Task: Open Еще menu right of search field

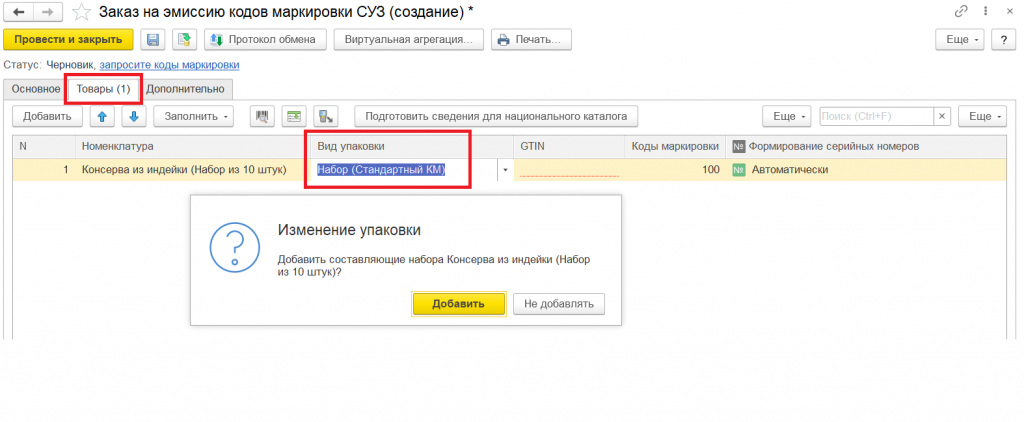Action: pos(983,116)
